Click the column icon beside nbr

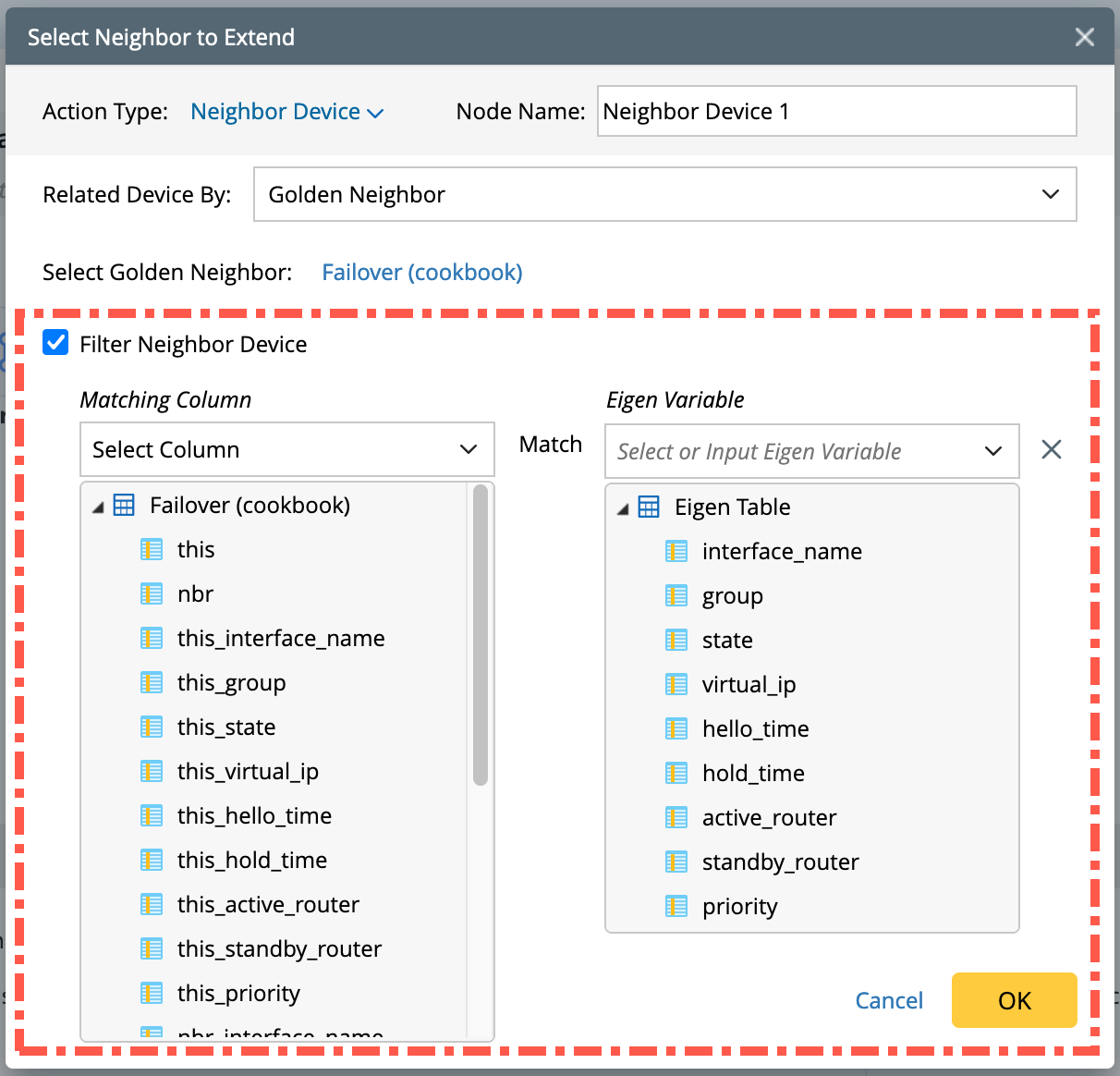click(152, 593)
